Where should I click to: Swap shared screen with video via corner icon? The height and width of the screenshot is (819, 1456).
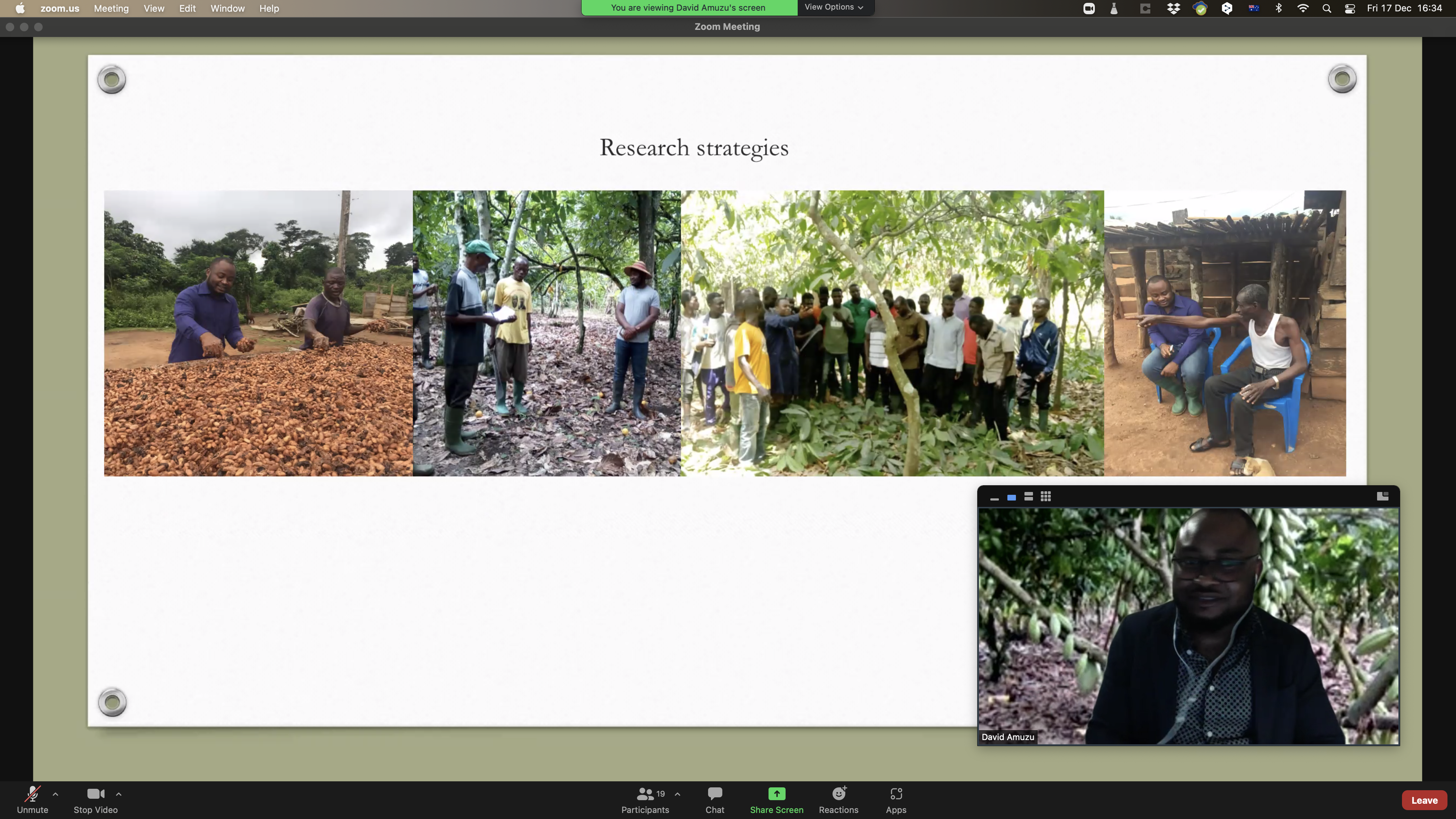(1382, 496)
